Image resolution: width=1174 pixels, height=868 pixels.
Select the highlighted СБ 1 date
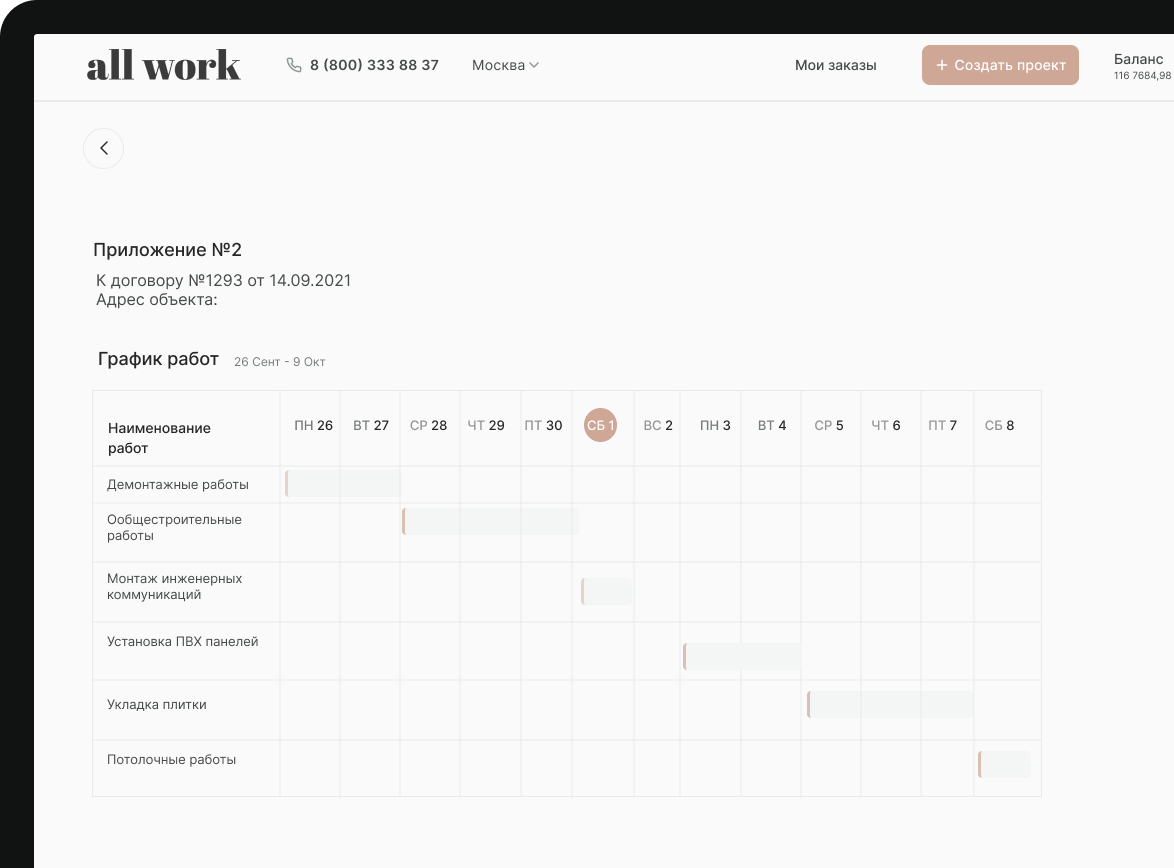click(601, 425)
